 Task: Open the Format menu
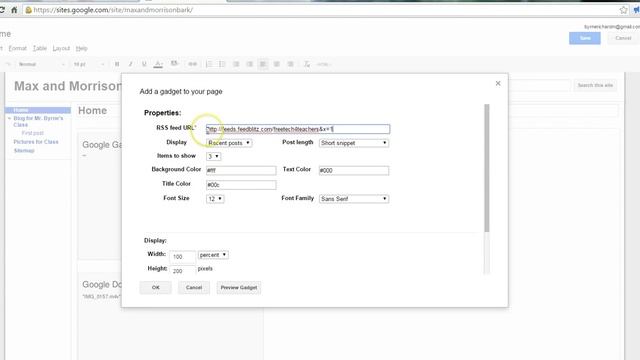(x=18, y=48)
